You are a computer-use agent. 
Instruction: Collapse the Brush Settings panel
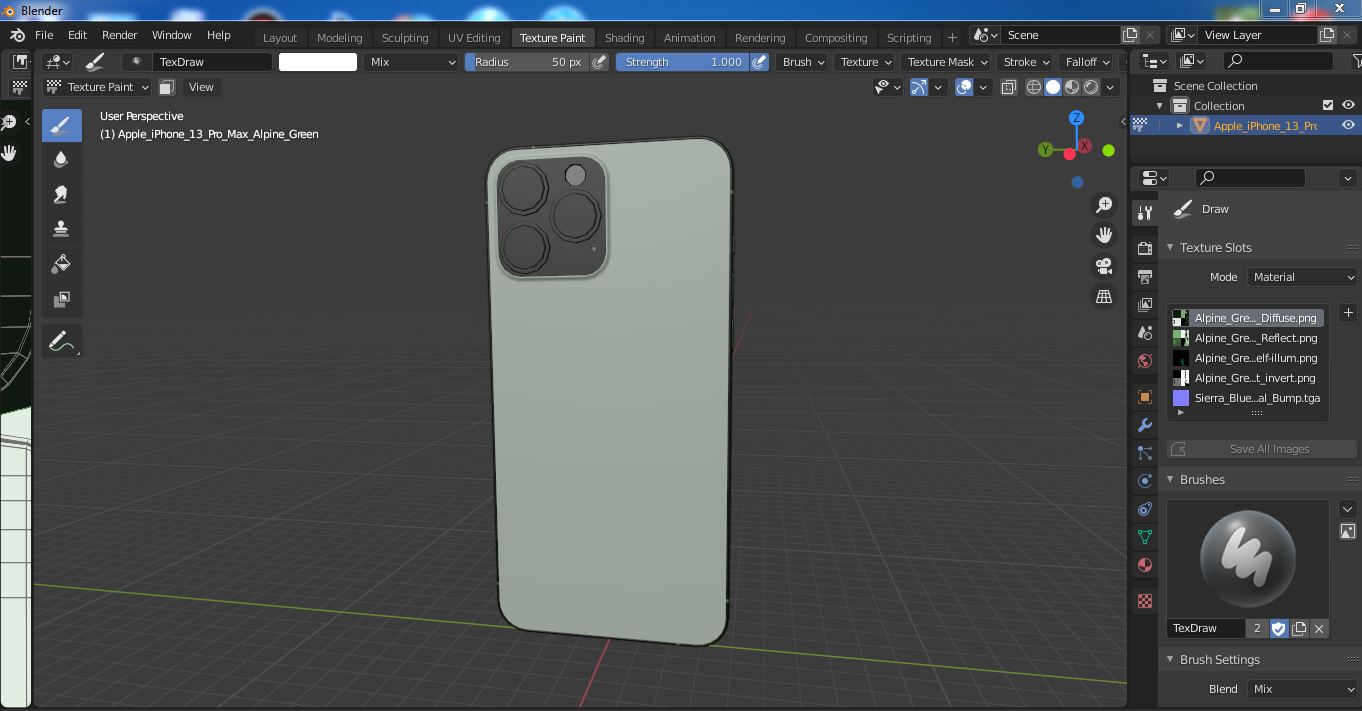1171,660
